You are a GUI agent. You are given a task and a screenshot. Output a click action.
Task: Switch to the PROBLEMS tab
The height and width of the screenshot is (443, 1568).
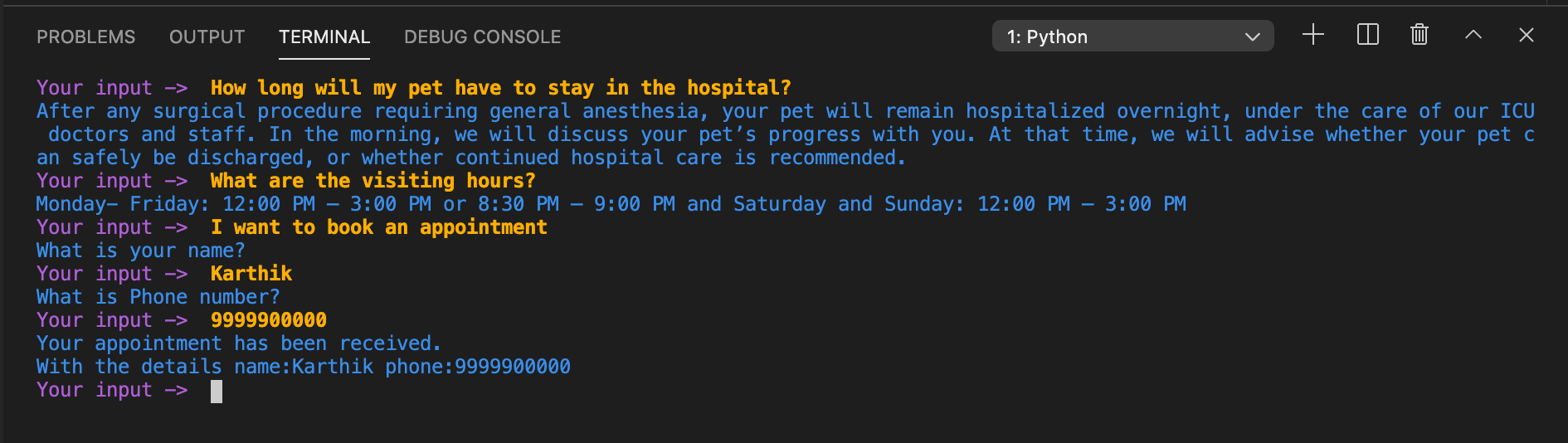[85, 37]
